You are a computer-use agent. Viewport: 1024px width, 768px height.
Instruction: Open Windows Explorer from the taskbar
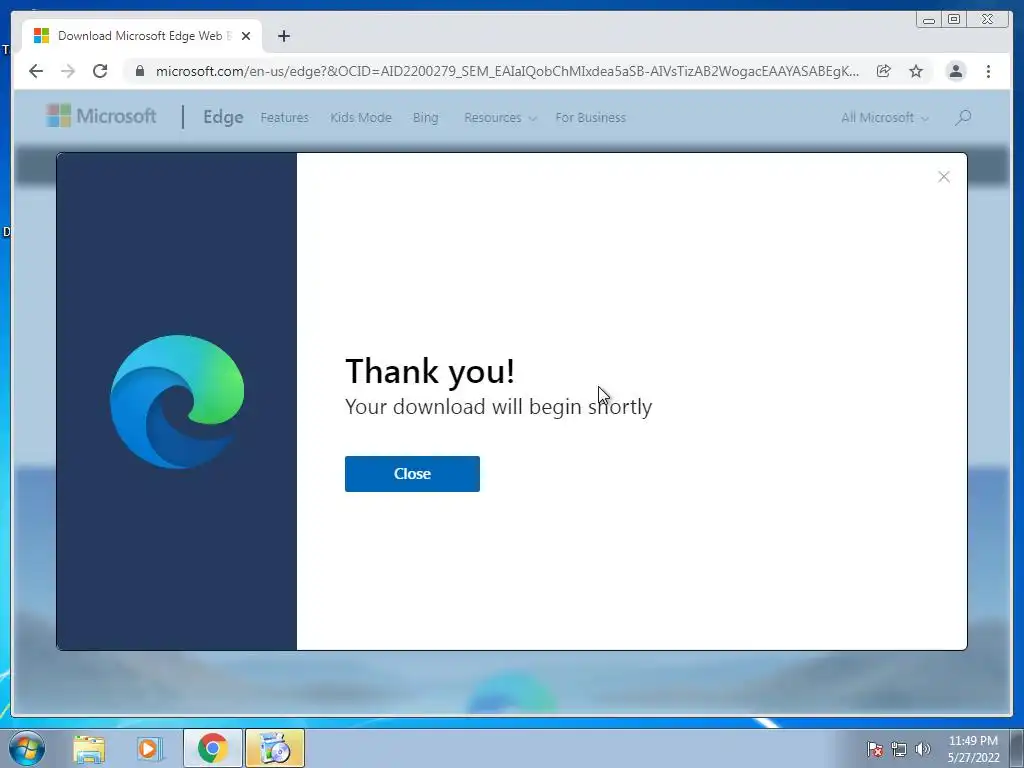89,748
